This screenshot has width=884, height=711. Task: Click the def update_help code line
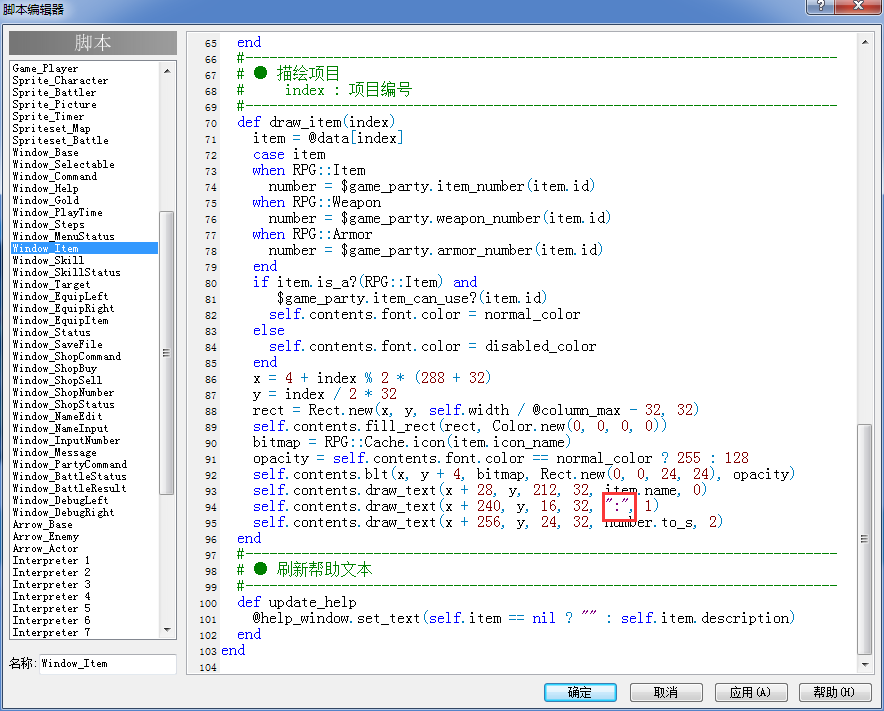click(297, 602)
